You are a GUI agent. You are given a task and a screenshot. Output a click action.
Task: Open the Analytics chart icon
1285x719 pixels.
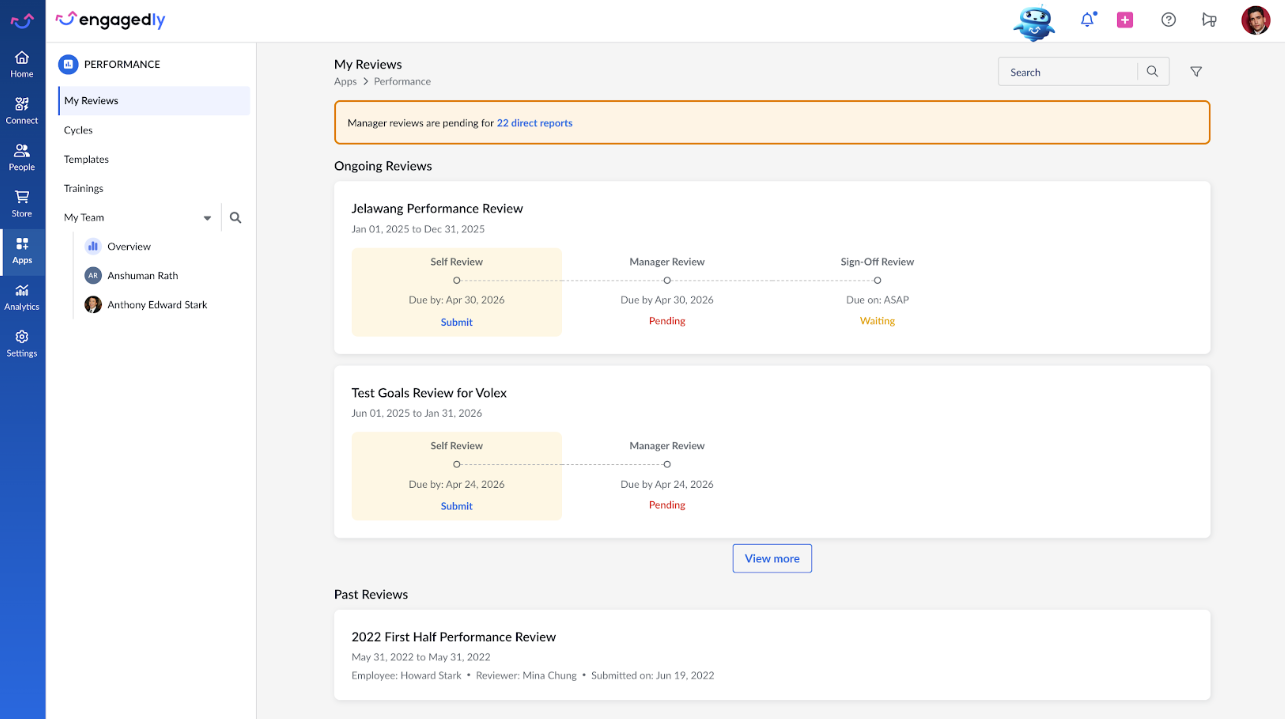[x=22, y=290]
